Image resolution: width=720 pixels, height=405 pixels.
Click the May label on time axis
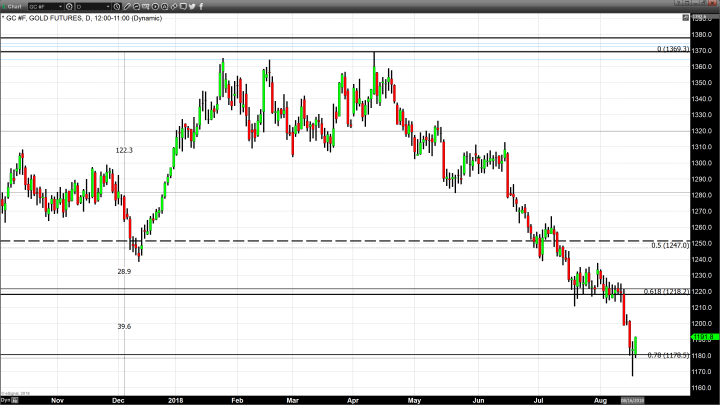[414, 400]
